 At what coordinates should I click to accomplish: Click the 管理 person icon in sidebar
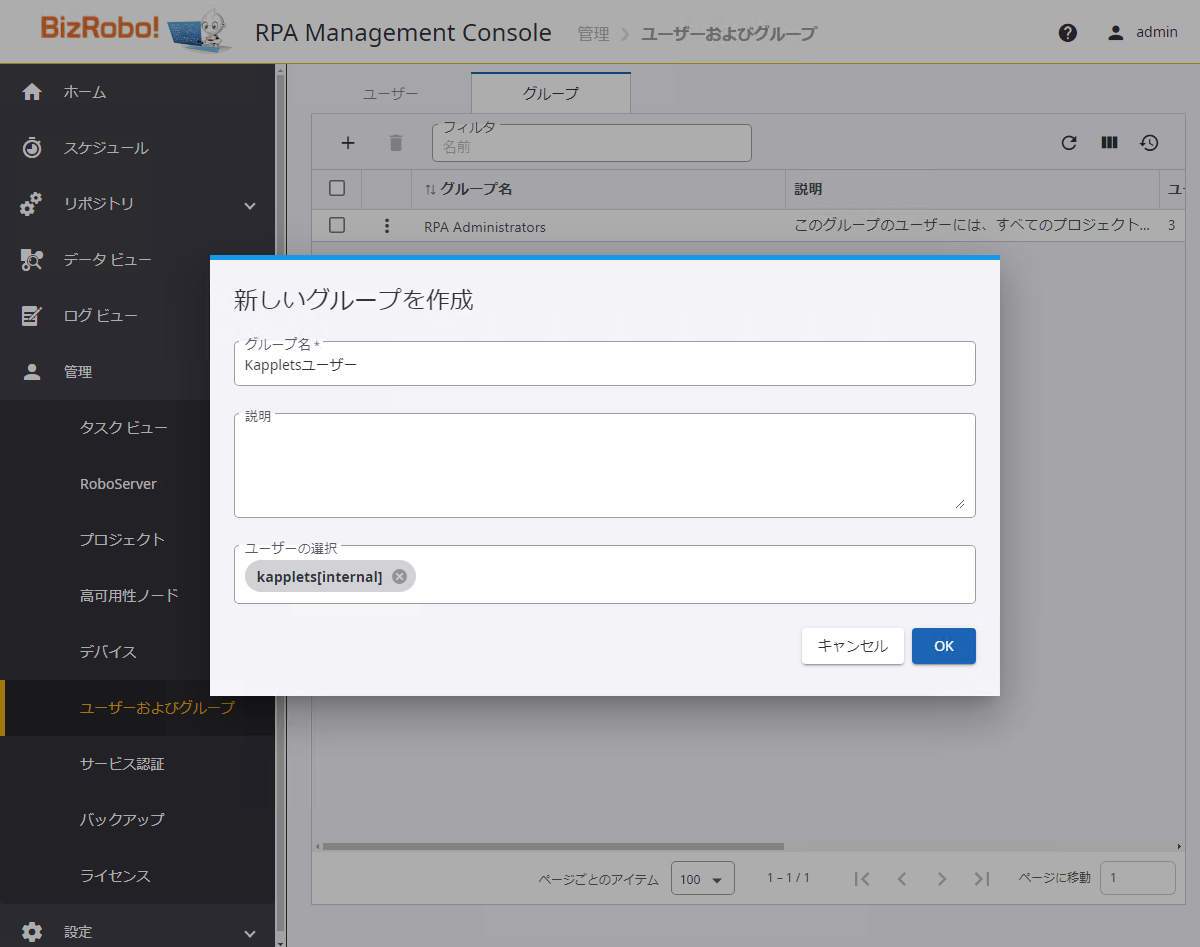tap(32, 372)
